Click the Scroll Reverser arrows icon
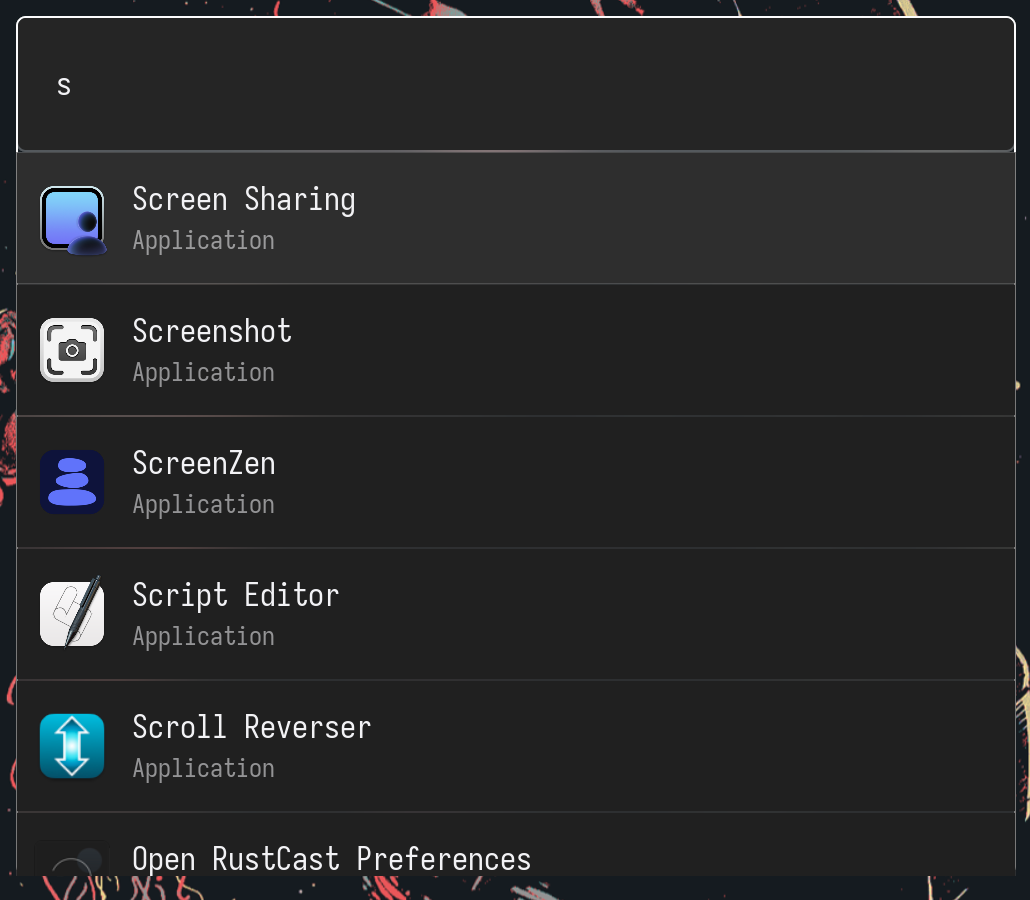Viewport: 1030px width, 900px height. tap(71, 745)
